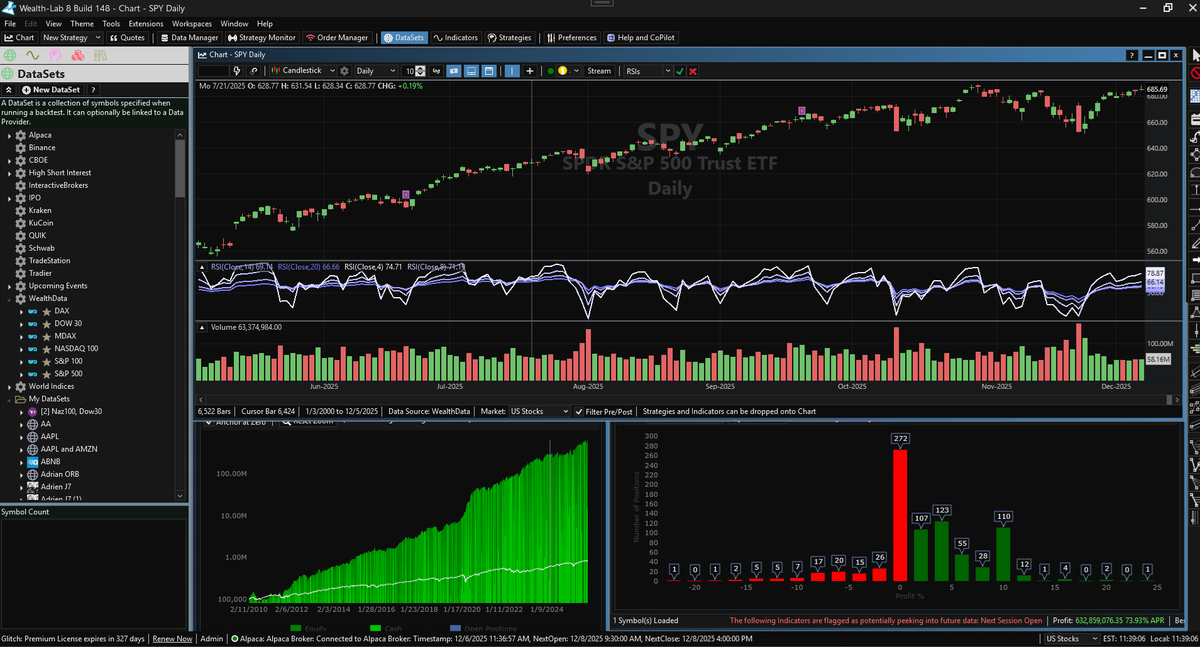The width and height of the screenshot is (1200, 647).
Task: Open the Workspaces menu
Action: click(x=192, y=23)
